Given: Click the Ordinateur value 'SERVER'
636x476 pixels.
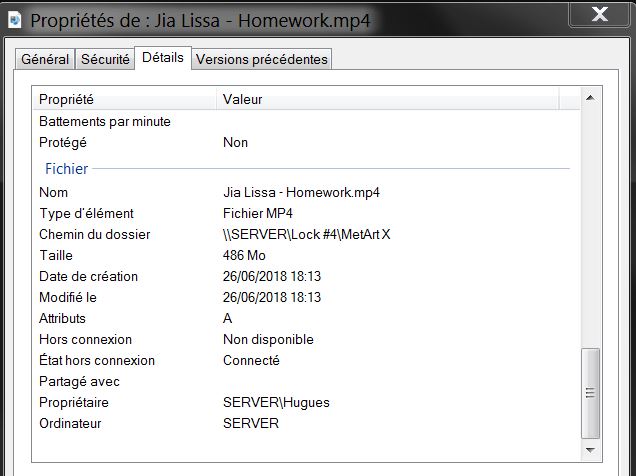Looking at the screenshot, I should pyautogui.click(x=251, y=424).
